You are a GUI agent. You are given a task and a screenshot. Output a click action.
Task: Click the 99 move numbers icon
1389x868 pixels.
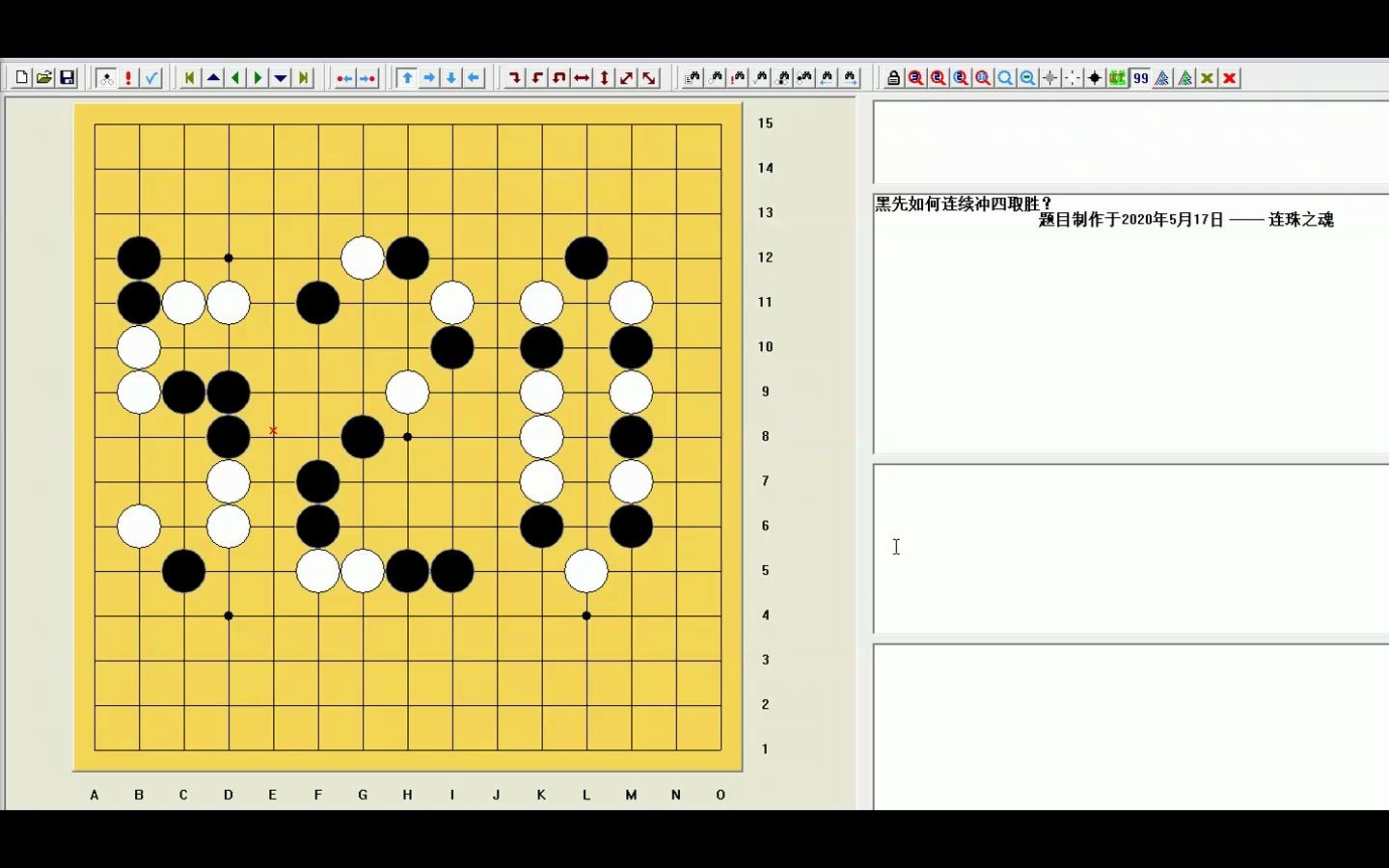(1140, 78)
